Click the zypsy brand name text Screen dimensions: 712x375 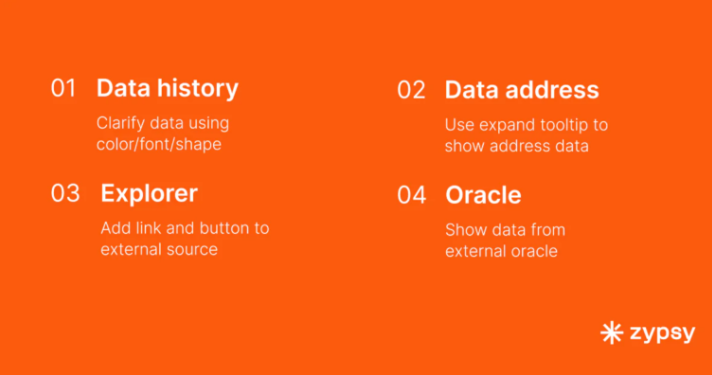tap(663, 334)
